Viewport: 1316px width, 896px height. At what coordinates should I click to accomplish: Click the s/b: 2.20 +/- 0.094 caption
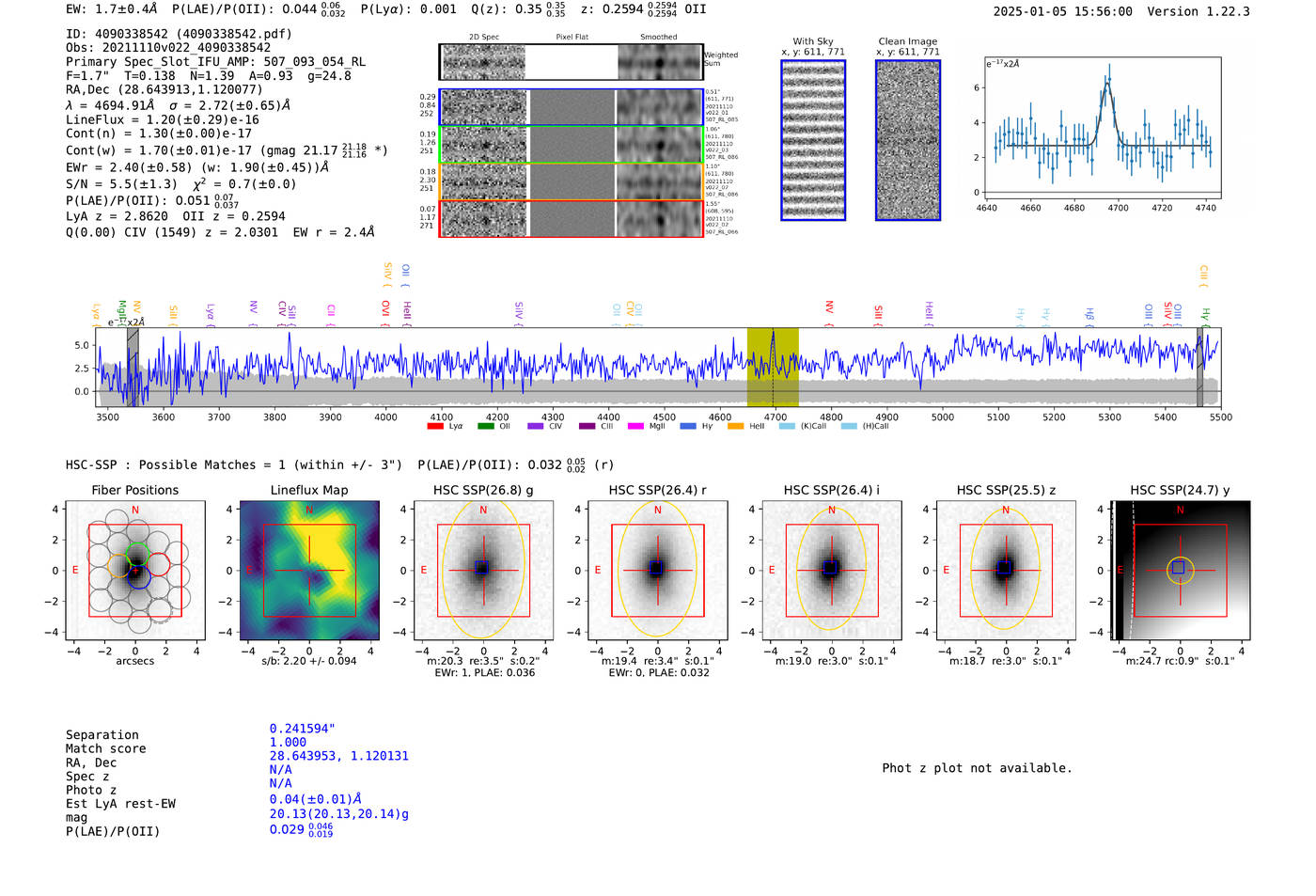coord(309,661)
